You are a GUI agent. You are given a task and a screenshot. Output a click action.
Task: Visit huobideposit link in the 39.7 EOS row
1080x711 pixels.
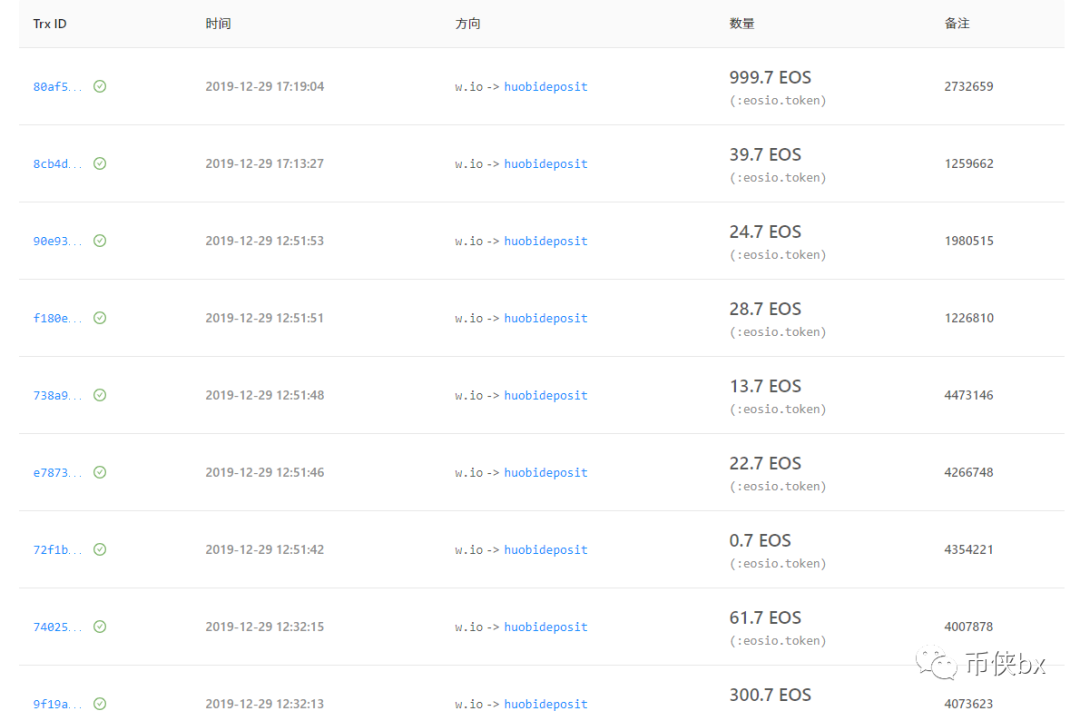(546, 164)
